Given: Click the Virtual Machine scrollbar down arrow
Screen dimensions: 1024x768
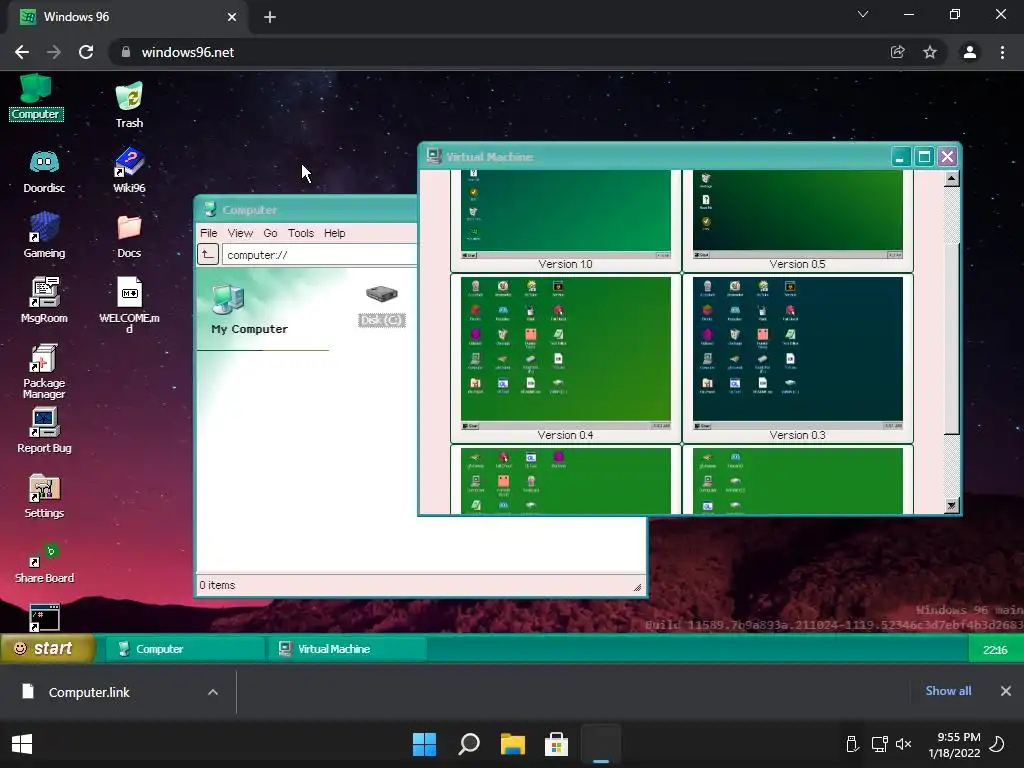Looking at the screenshot, I should (952, 505).
